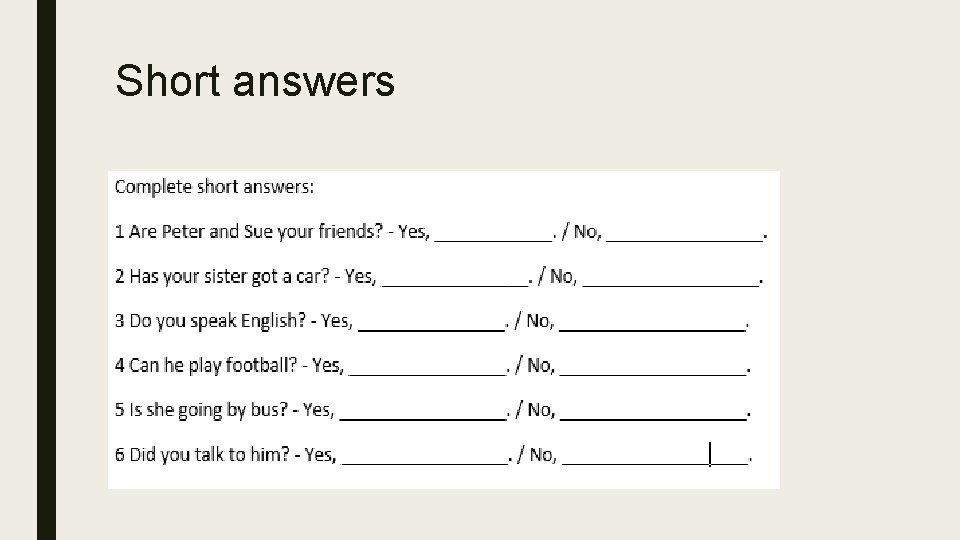
Task: Select the Yes blank after "Do you speak English?"
Action: [x=431, y=325]
